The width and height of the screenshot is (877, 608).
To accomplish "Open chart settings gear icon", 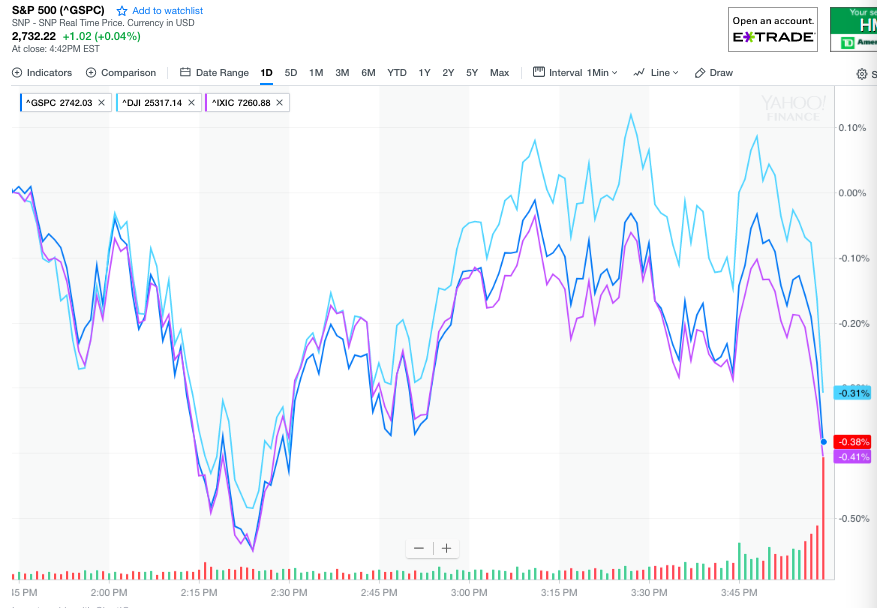I will pyautogui.click(x=862, y=74).
